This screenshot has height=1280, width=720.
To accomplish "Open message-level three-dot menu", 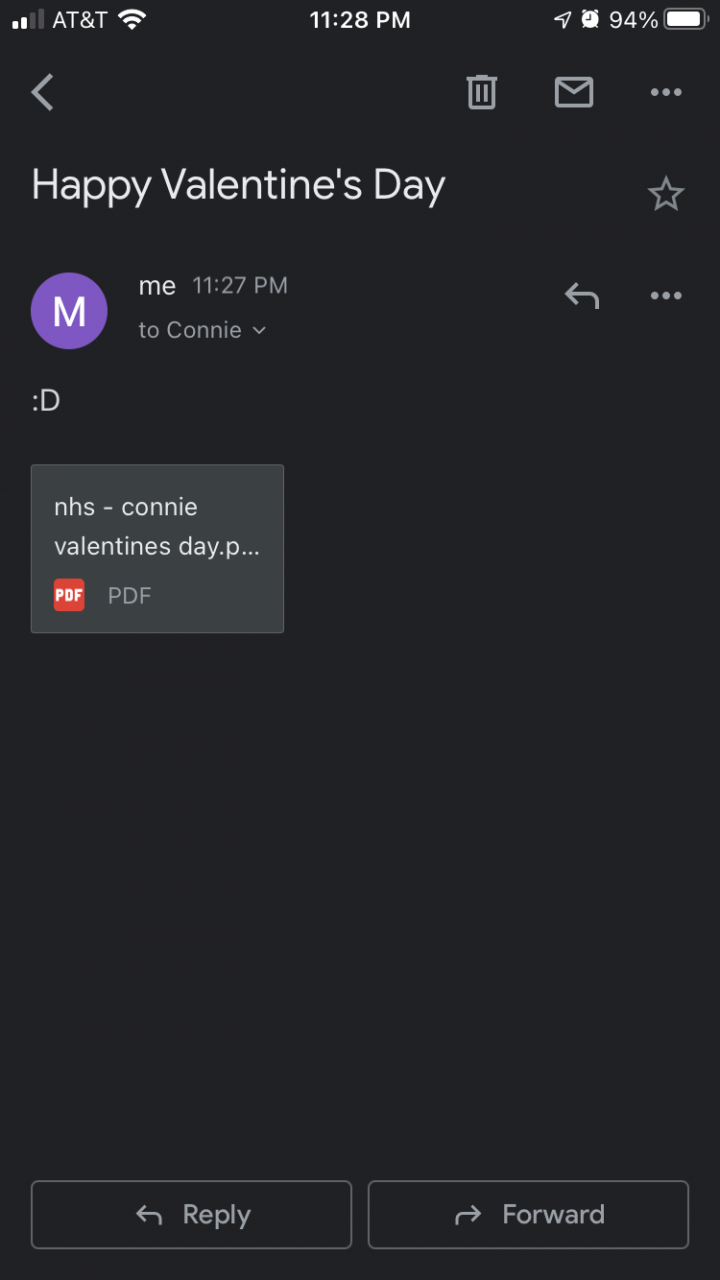I will pos(666,296).
